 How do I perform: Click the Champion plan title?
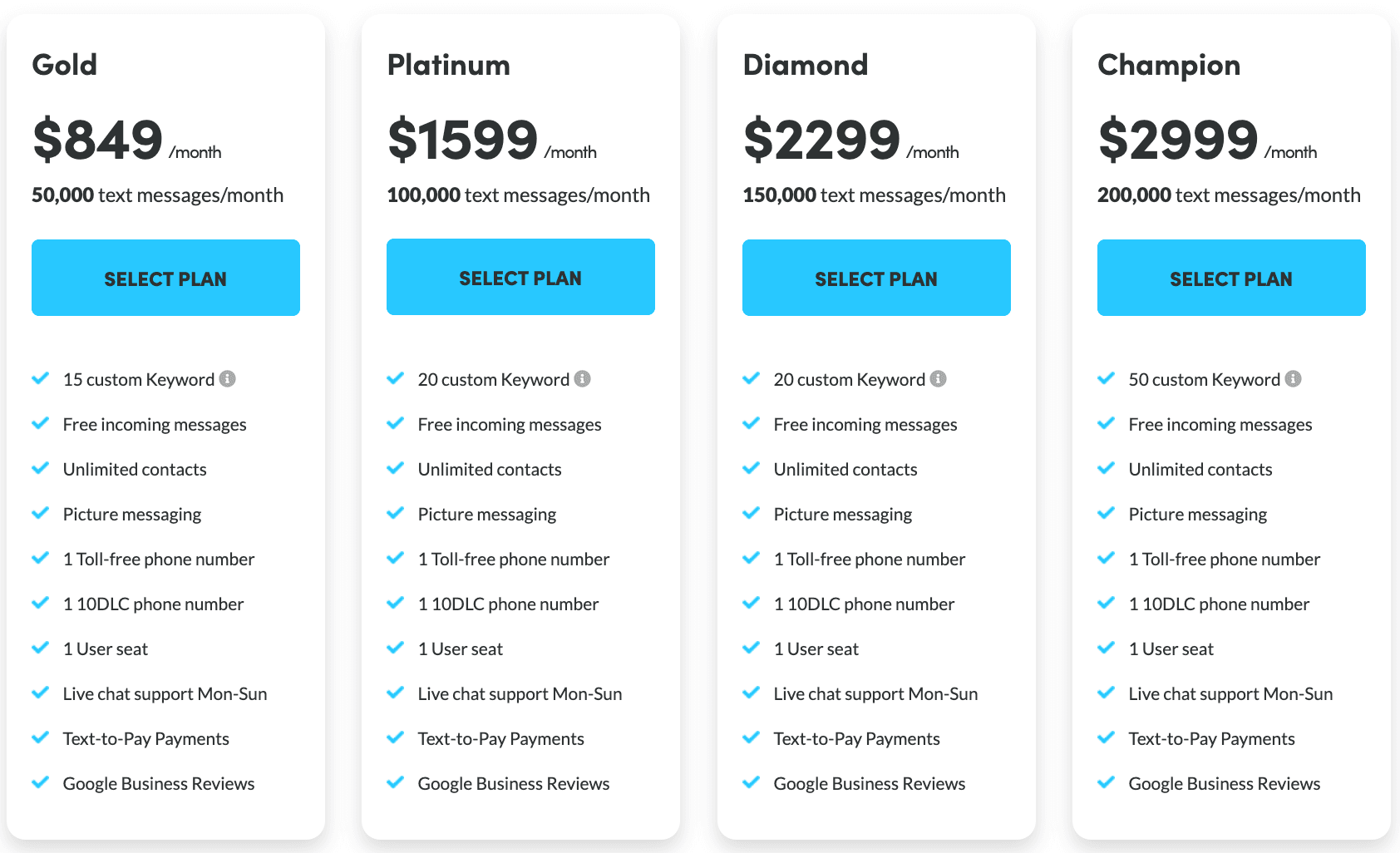click(x=1169, y=66)
